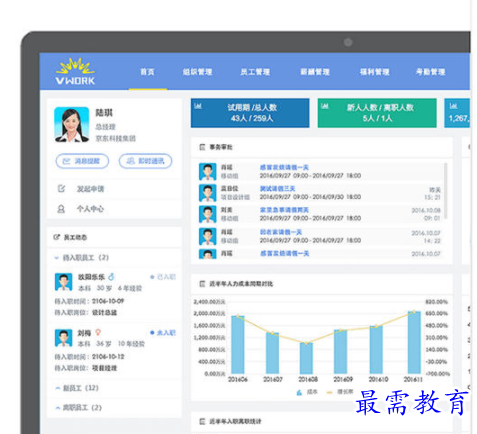This screenshot has height=434, width=477.
Task: Open the 测试请假三天 request link
Action: (277, 189)
